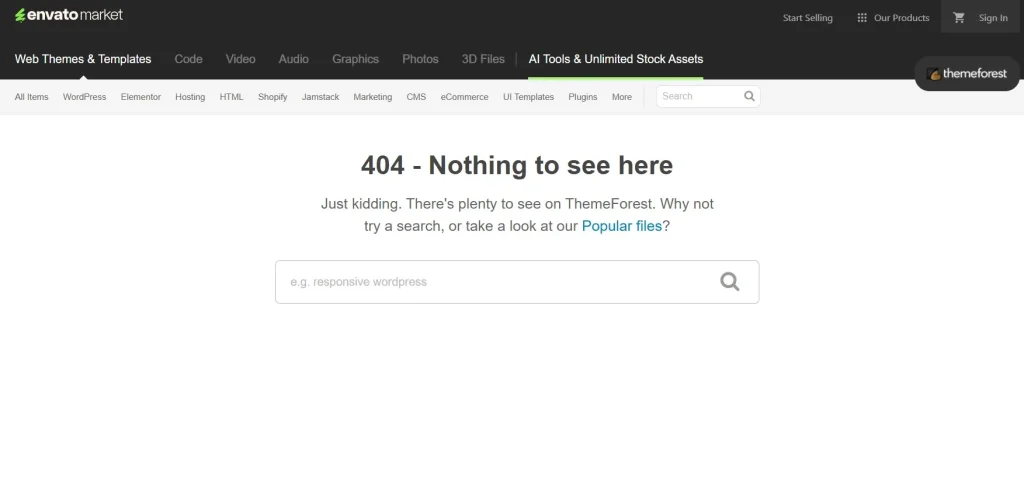Switch to the Graphics tab
The image size is (1024, 481).
pos(355,59)
